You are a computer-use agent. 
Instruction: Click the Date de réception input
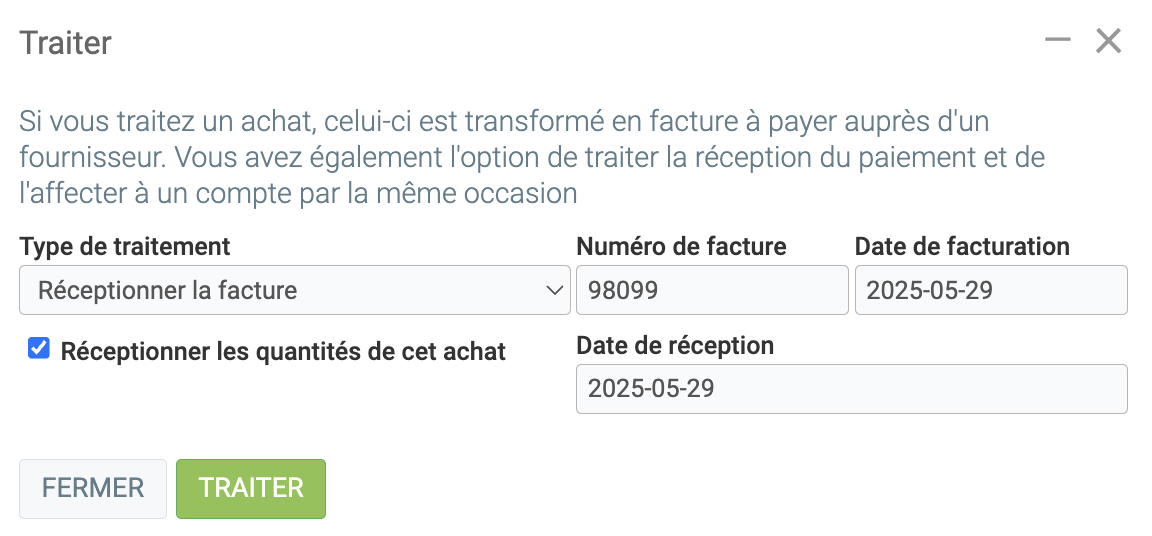tap(851, 389)
